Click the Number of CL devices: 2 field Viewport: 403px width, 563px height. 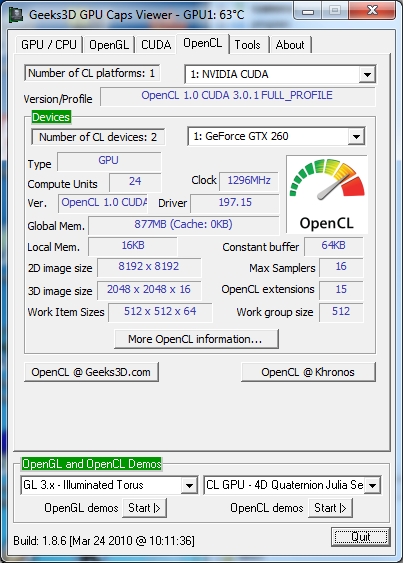click(98, 137)
